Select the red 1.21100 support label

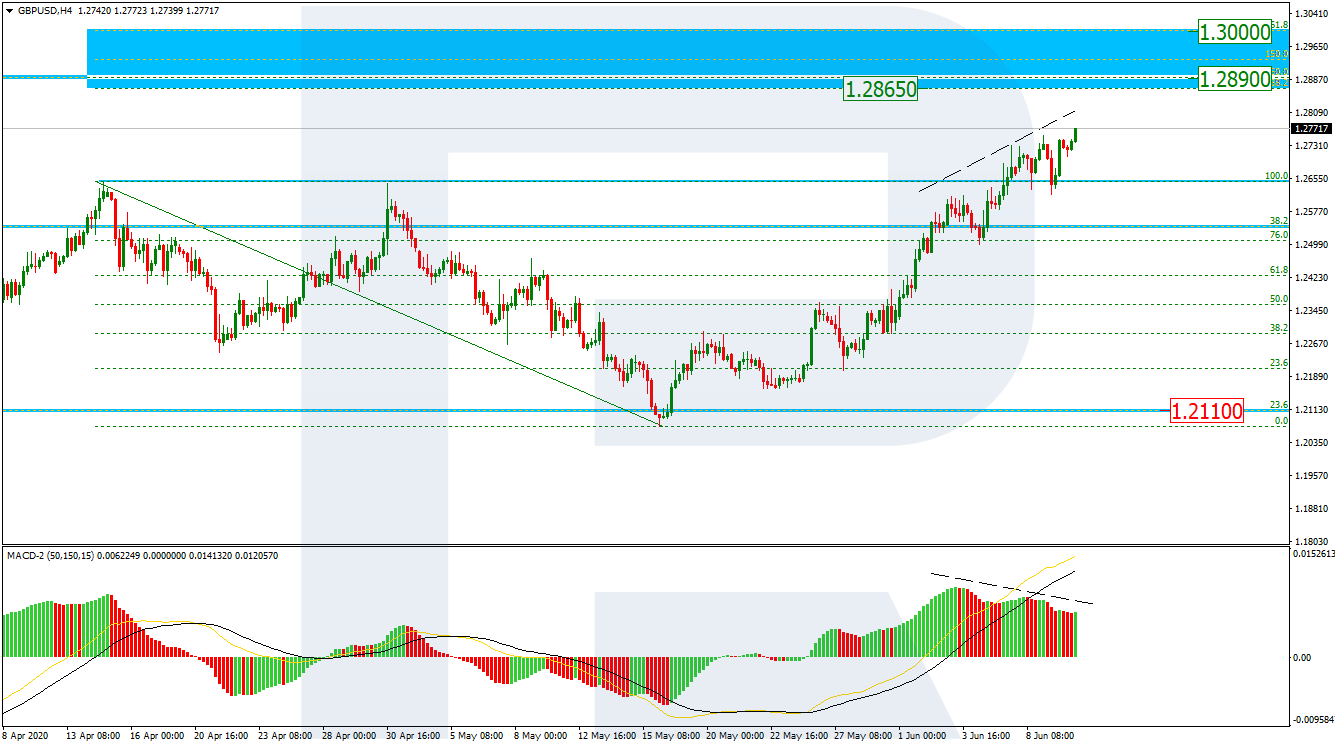point(1208,410)
